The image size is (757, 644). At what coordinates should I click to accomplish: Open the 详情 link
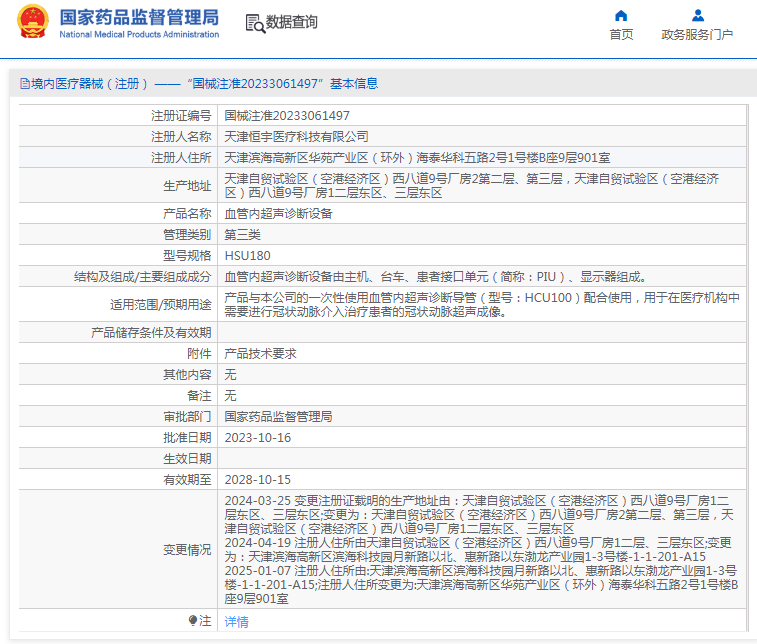237,622
